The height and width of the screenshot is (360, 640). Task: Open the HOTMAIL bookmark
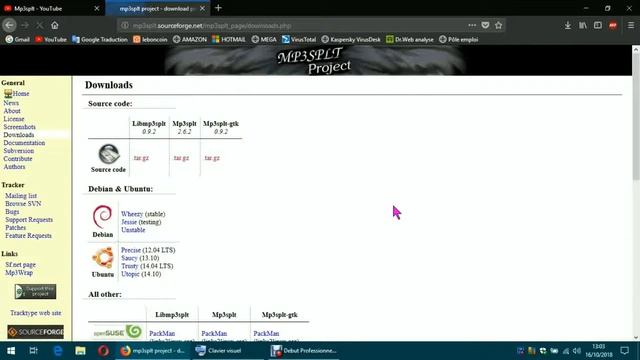coord(229,40)
